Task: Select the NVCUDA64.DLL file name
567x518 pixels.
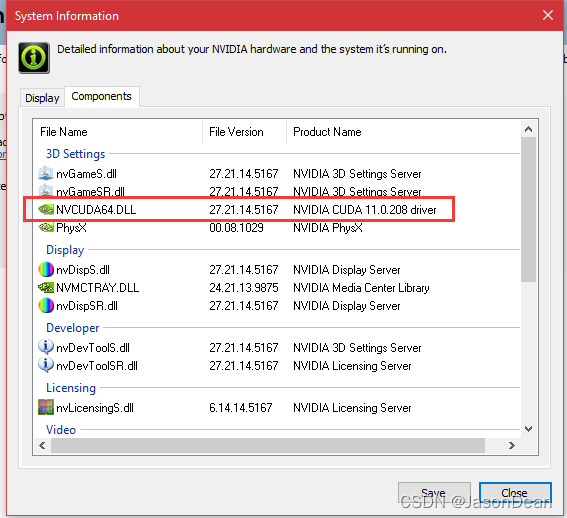Action: [x=96, y=210]
